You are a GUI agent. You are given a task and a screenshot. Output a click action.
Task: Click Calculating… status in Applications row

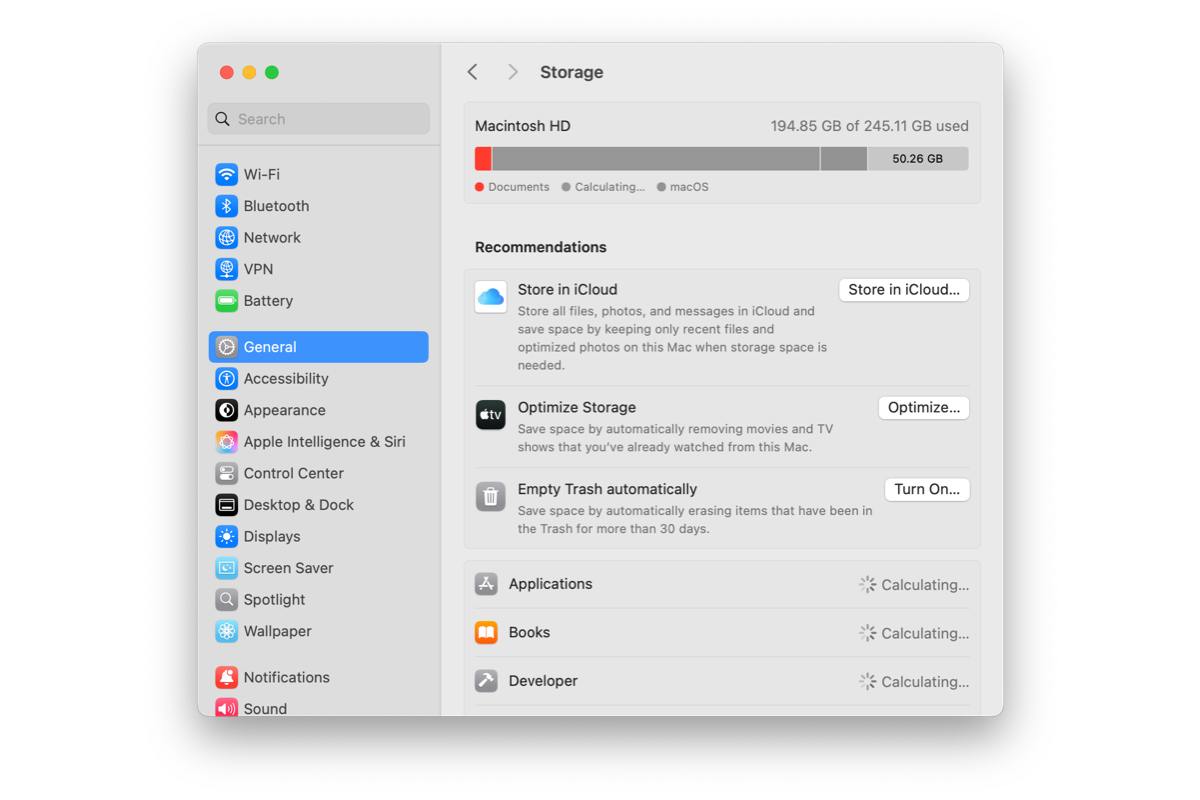click(x=925, y=585)
